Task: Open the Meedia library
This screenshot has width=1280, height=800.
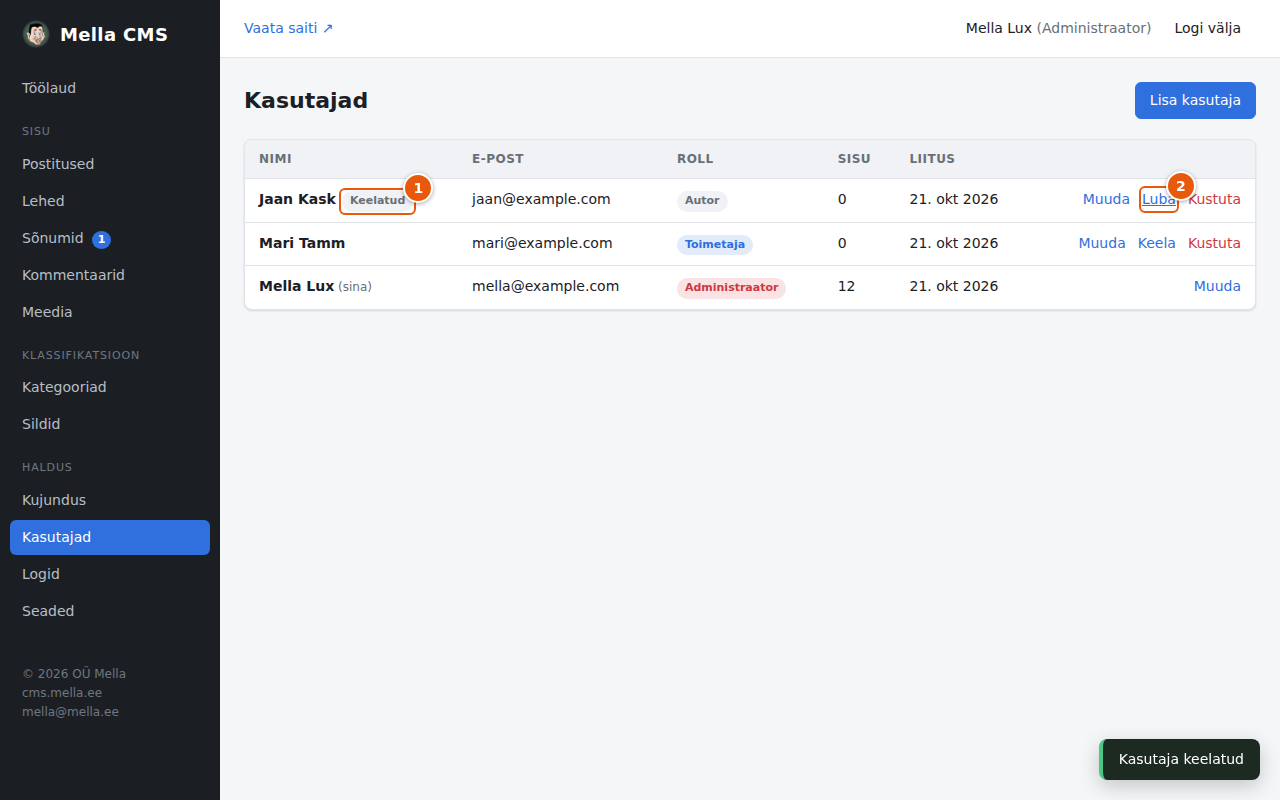Action: [x=110, y=312]
